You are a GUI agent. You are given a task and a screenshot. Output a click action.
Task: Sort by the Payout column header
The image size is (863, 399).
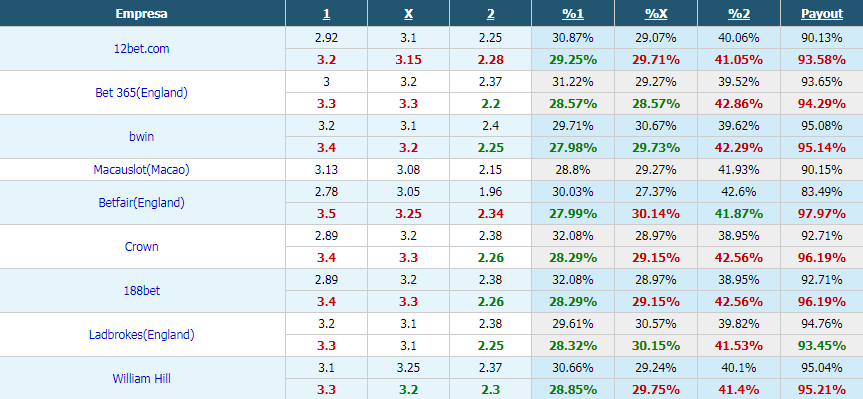pos(822,14)
